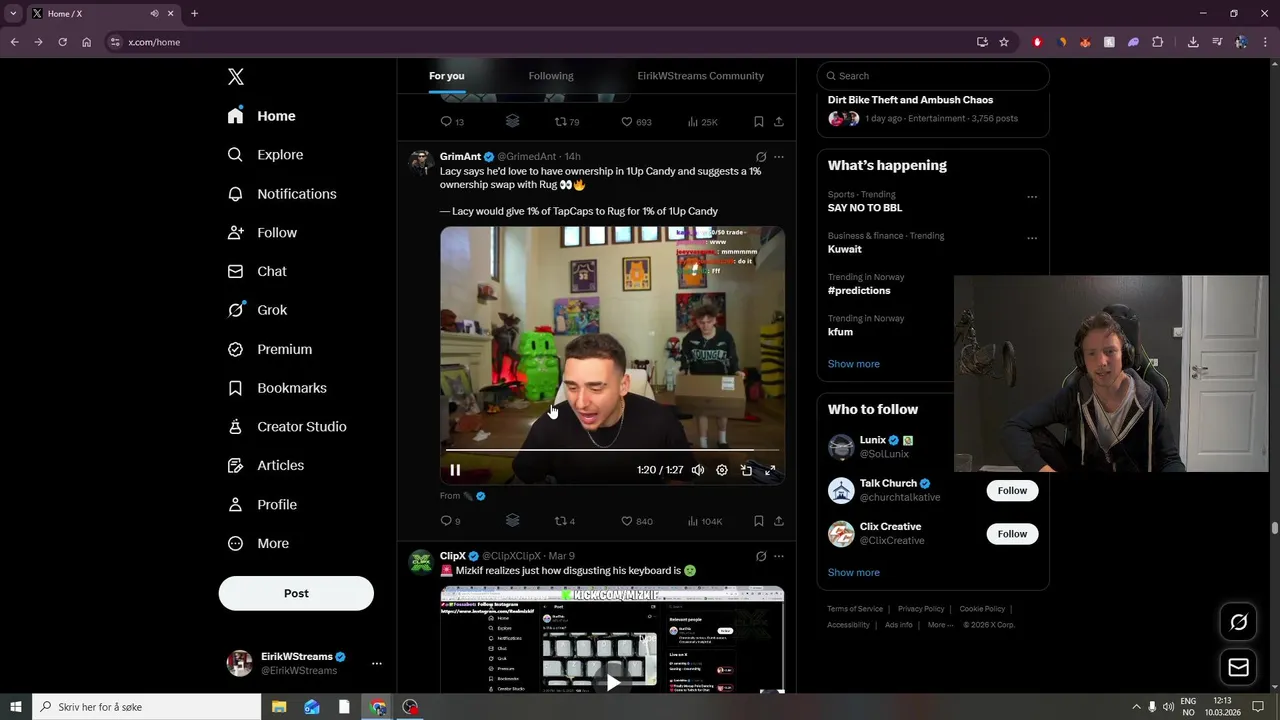1280x720 pixels.
Task: Open Profile in the sidebar
Action: coord(263,505)
